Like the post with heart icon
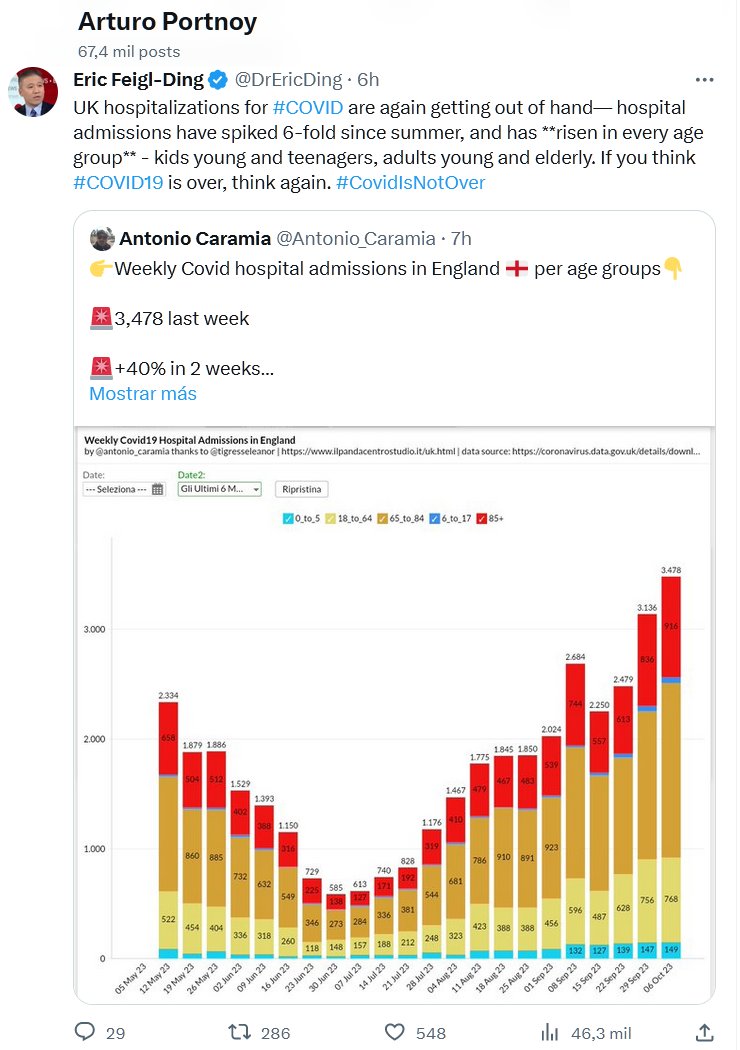740x1050 pixels. (397, 1031)
